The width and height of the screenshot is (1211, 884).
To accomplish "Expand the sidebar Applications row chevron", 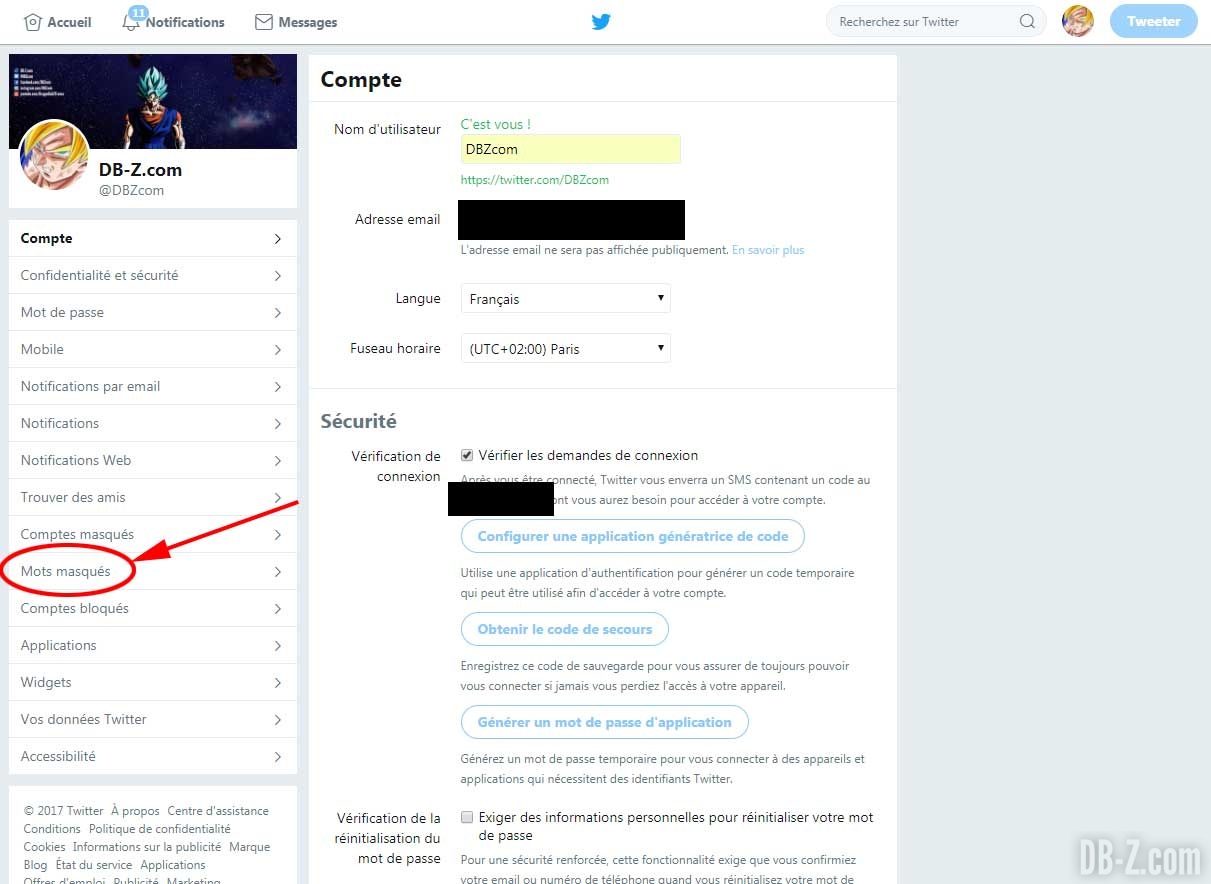I will (x=278, y=646).
